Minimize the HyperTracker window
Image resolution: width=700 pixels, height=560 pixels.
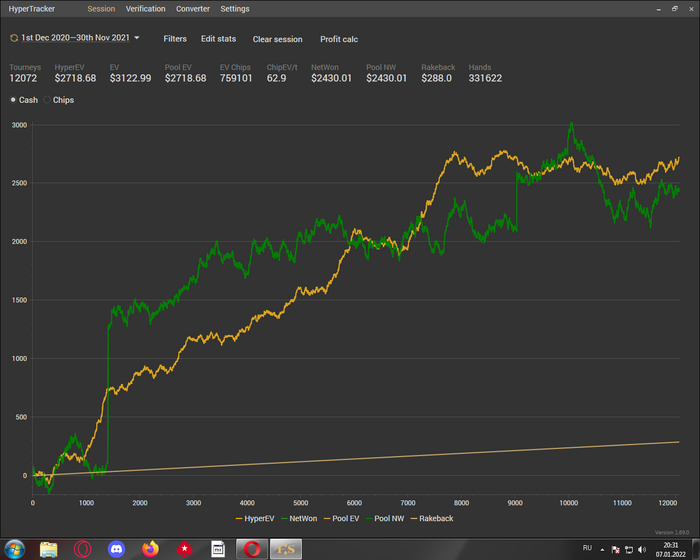click(658, 9)
